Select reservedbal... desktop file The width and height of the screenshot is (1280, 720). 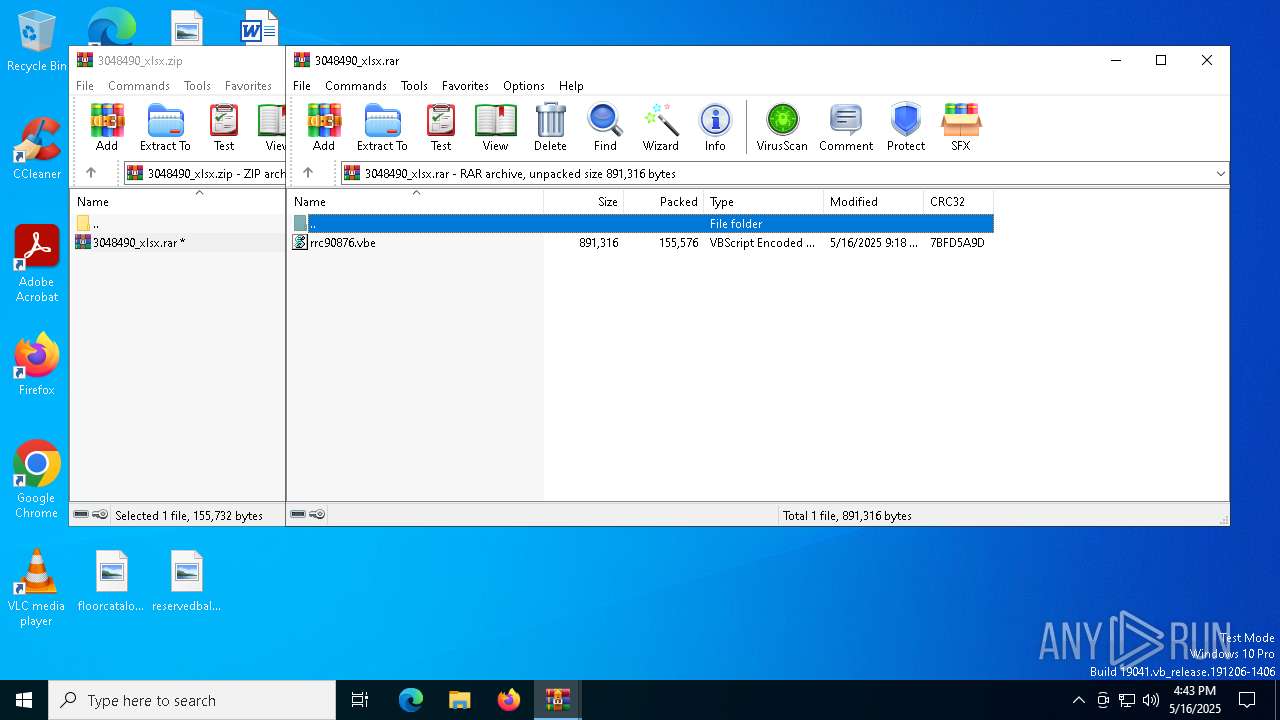186,581
